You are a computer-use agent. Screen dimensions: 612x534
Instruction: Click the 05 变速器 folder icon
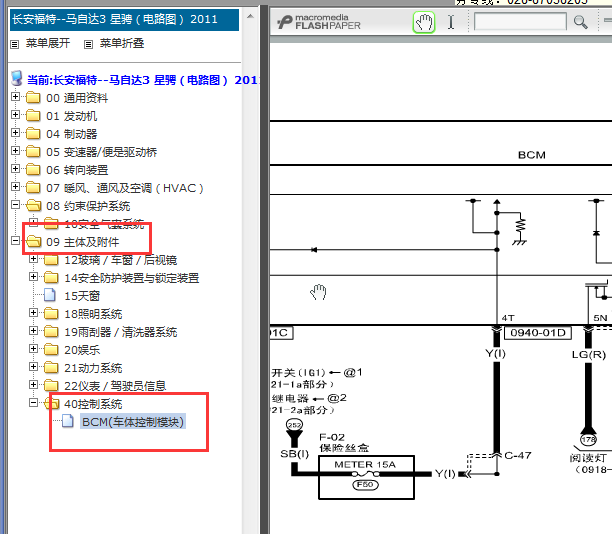pyautogui.click(x=33, y=151)
